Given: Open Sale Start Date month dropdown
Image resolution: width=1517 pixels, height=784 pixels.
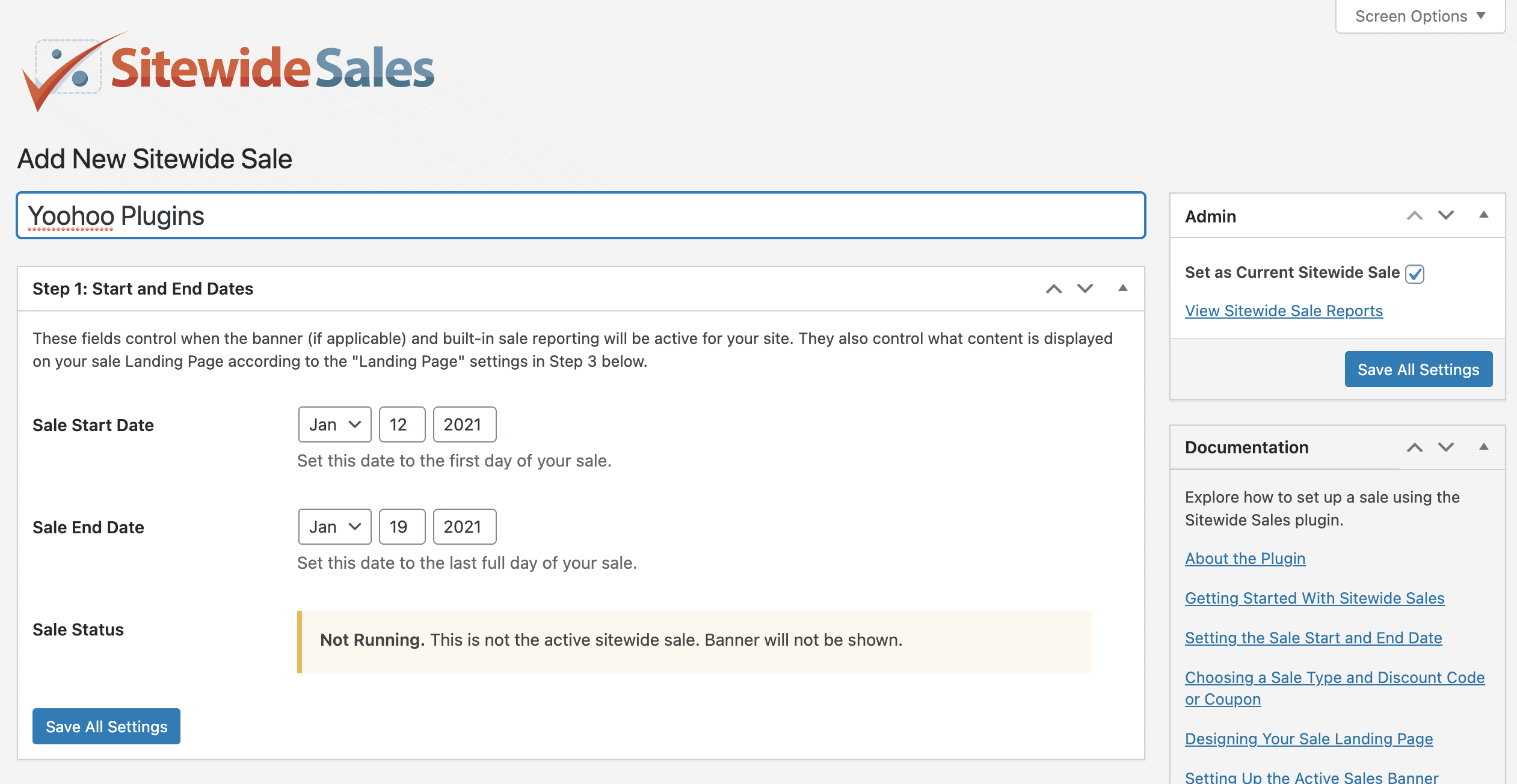Looking at the screenshot, I should [x=335, y=424].
